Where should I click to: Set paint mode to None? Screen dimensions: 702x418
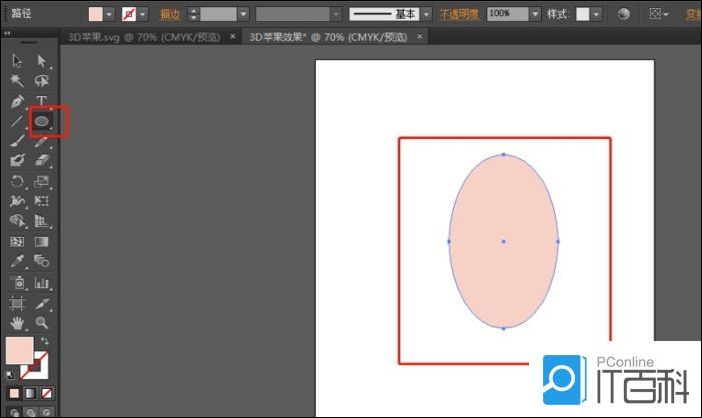tap(47, 393)
